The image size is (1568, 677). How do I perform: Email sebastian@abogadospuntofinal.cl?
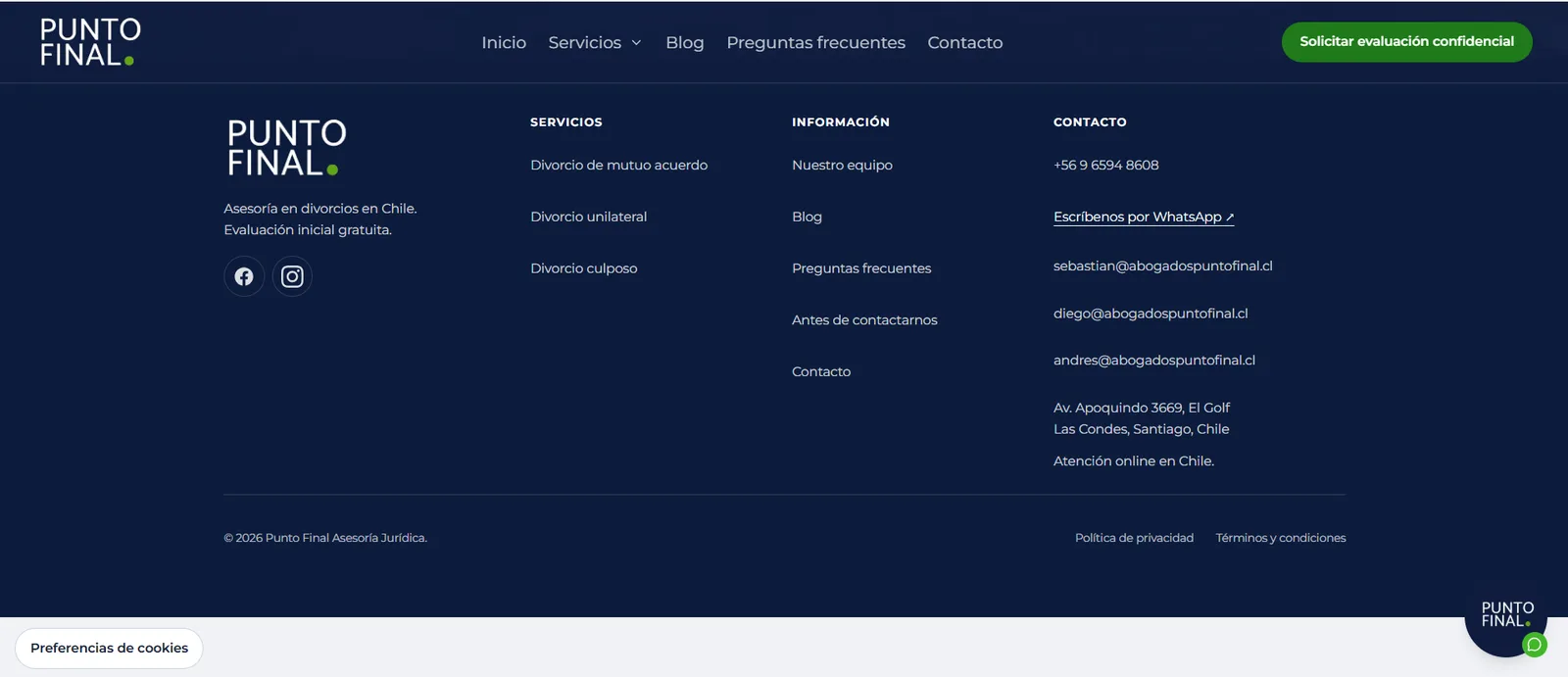click(1163, 266)
